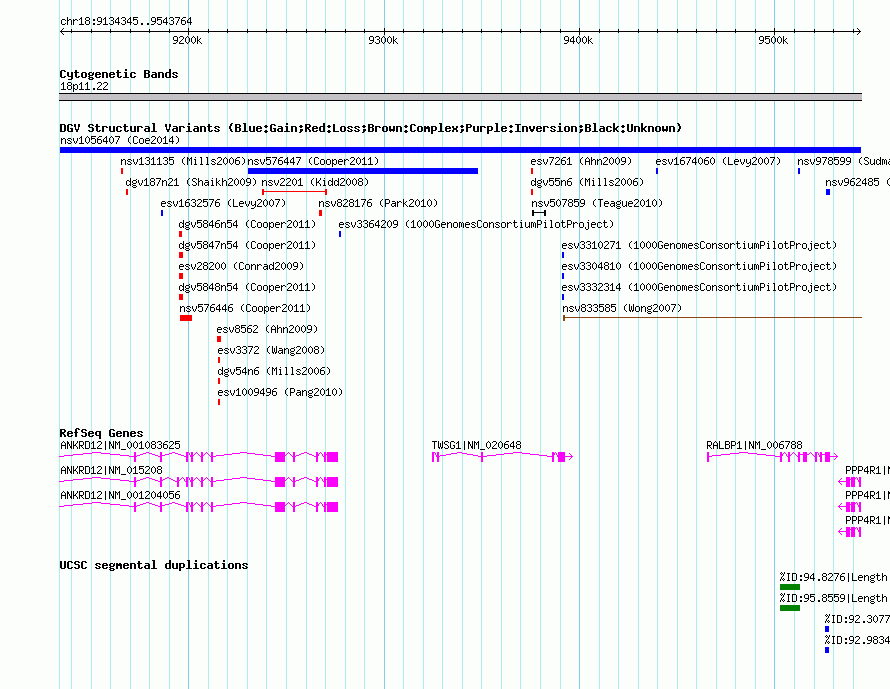
Task: Click the 9500k ruler tick label
Action: click(x=773, y=40)
